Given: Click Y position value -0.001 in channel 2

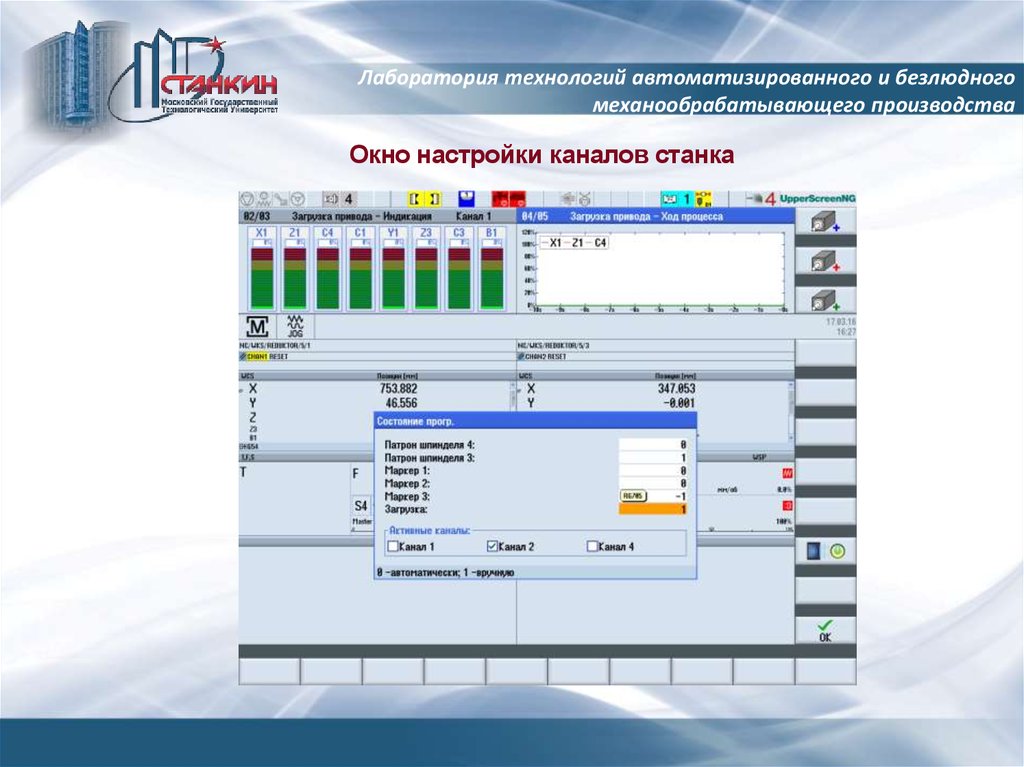Looking at the screenshot, I should [679, 403].
